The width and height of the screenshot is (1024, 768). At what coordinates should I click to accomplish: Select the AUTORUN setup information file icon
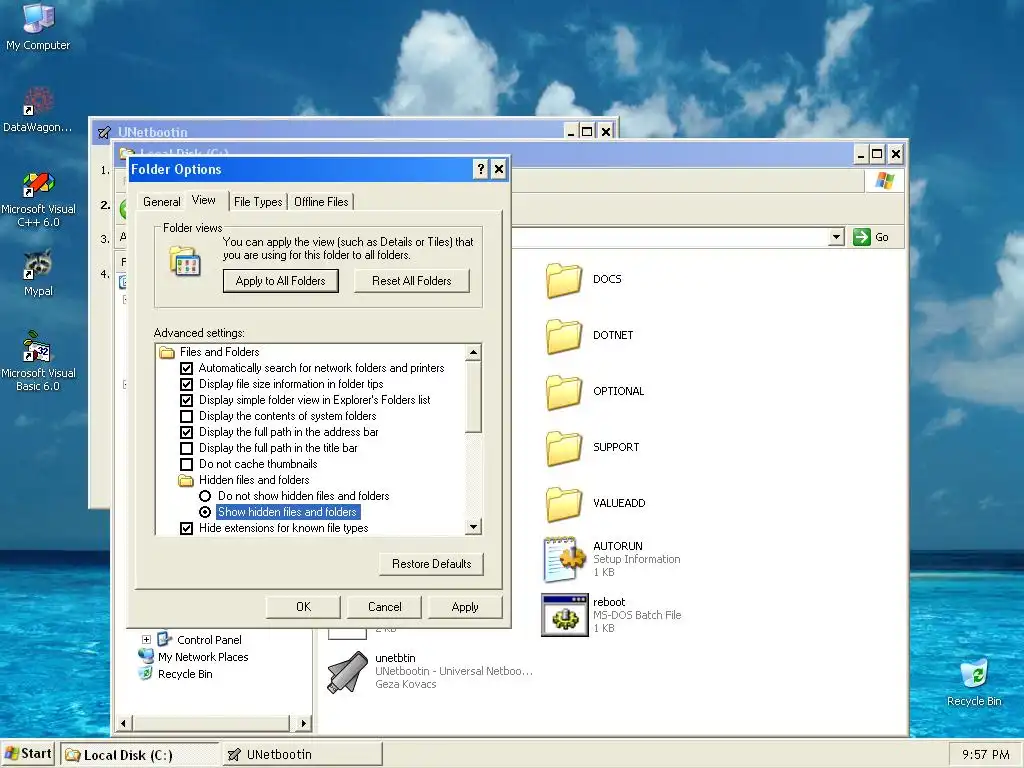564,559
